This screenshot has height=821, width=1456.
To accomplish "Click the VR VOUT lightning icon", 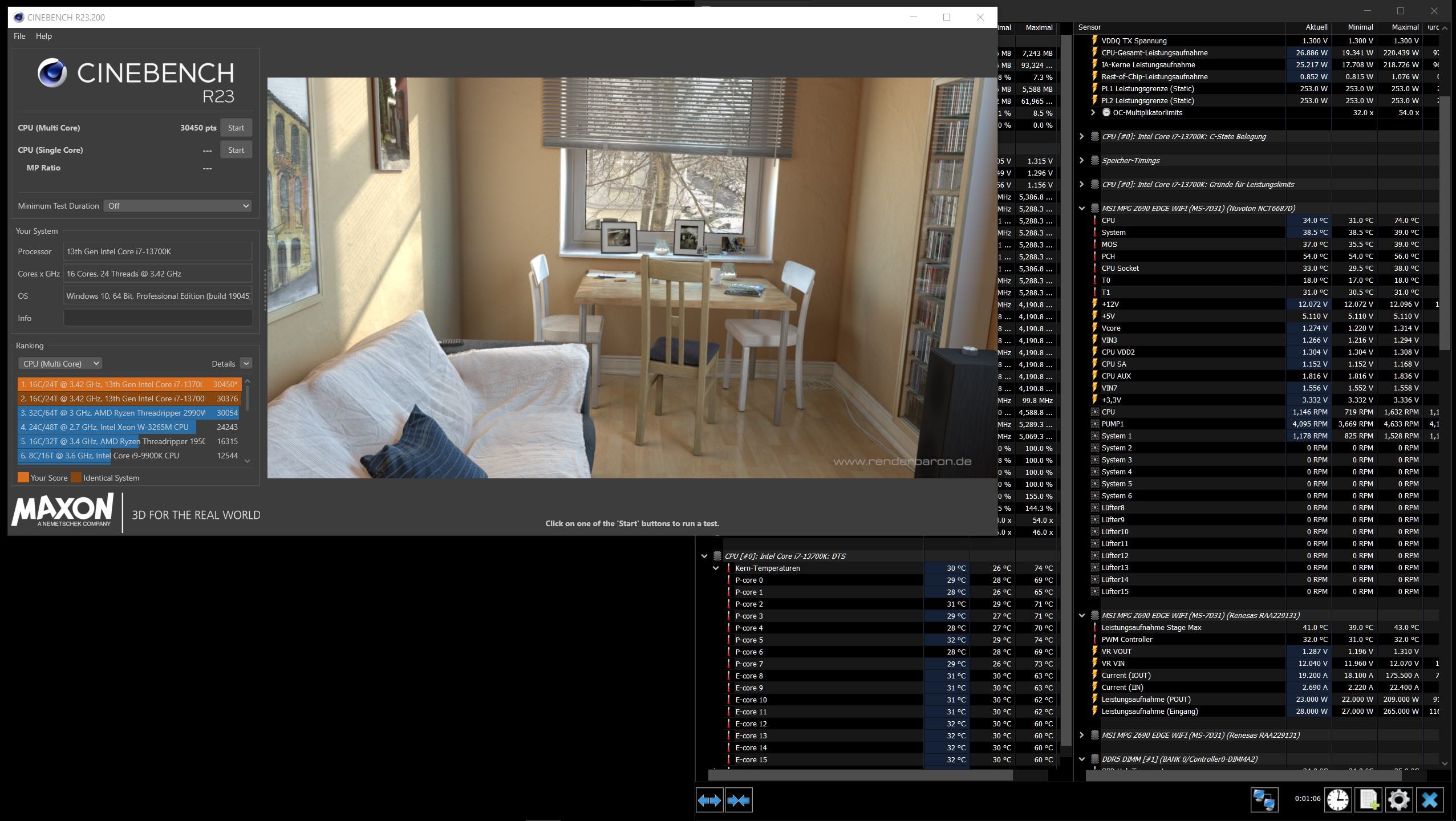I will (1095, 651).
